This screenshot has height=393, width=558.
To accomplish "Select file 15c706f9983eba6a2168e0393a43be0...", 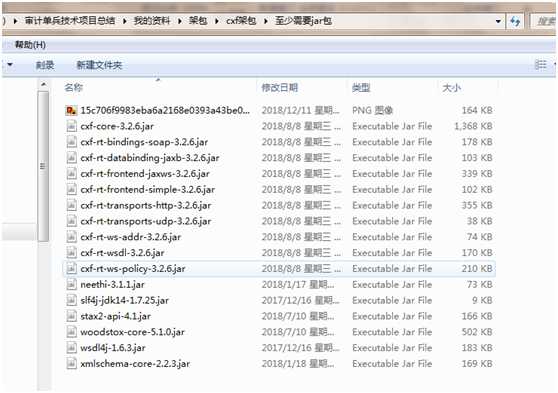I will 165,110.
